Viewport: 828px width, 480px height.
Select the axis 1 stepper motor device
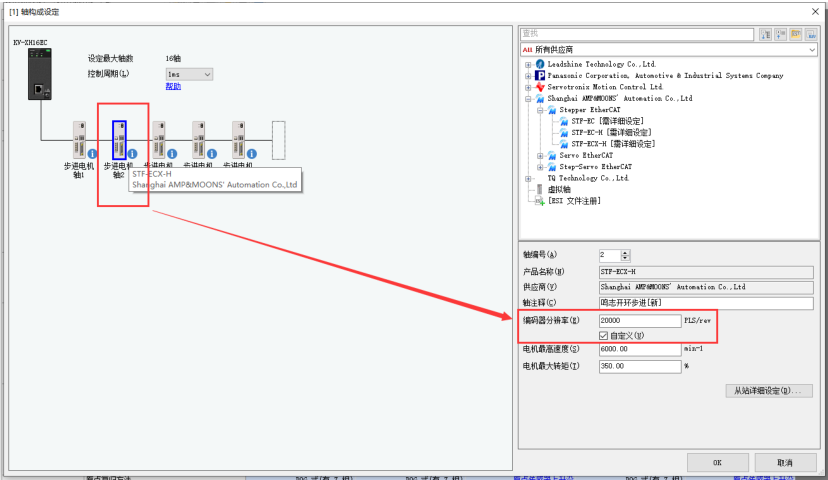(80, 138)
